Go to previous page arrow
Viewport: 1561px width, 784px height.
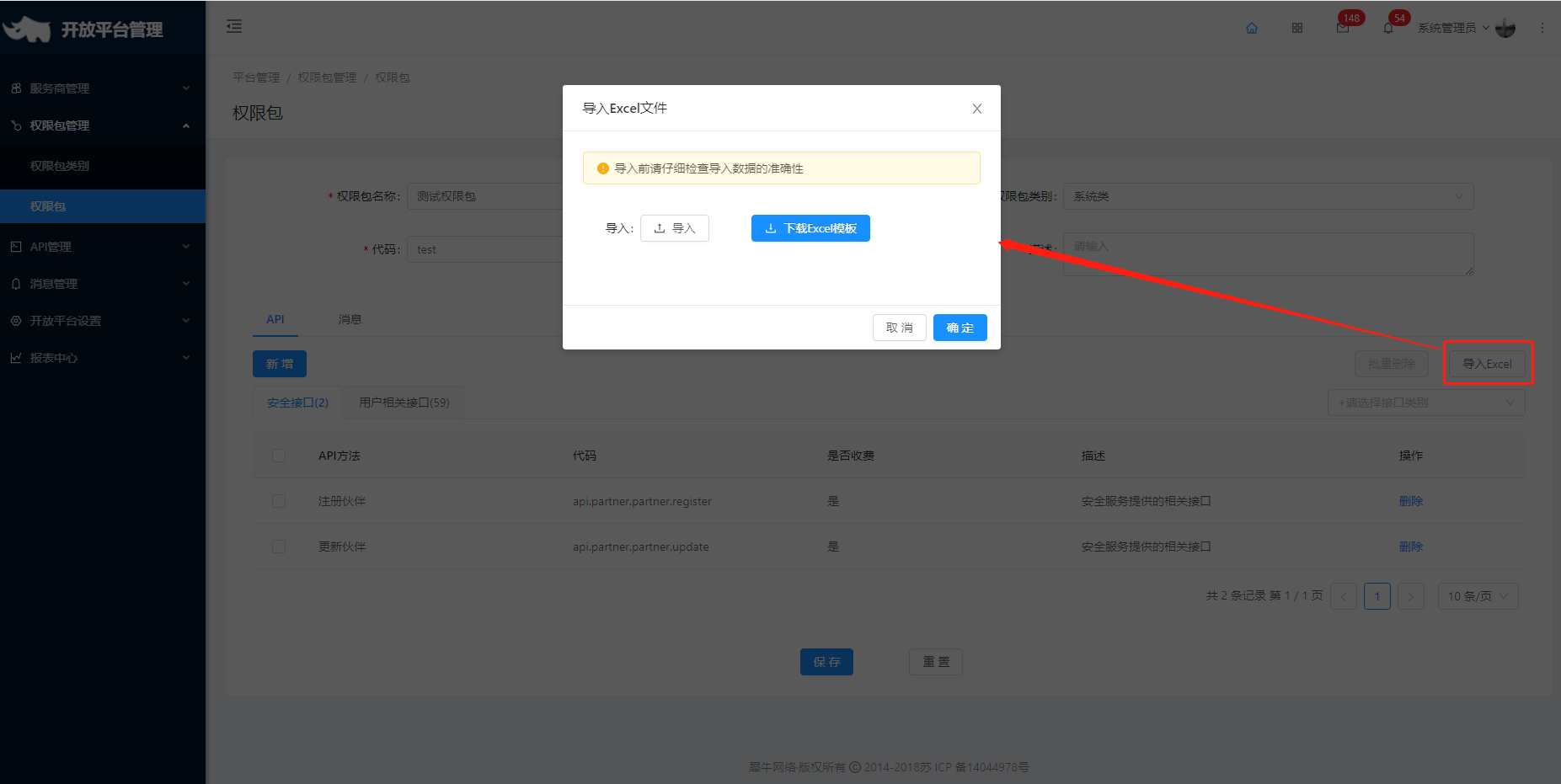pyautogui.click(x=1344, y=596)
